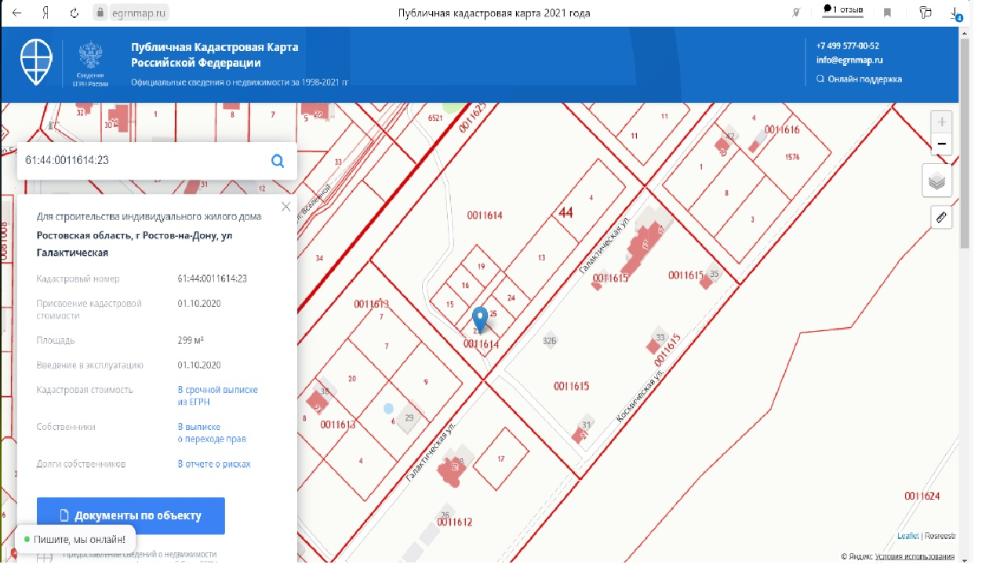Activate the ruler measurement tool
Viewport: 1000px width, 579px height.
click(x=940, y=216)
